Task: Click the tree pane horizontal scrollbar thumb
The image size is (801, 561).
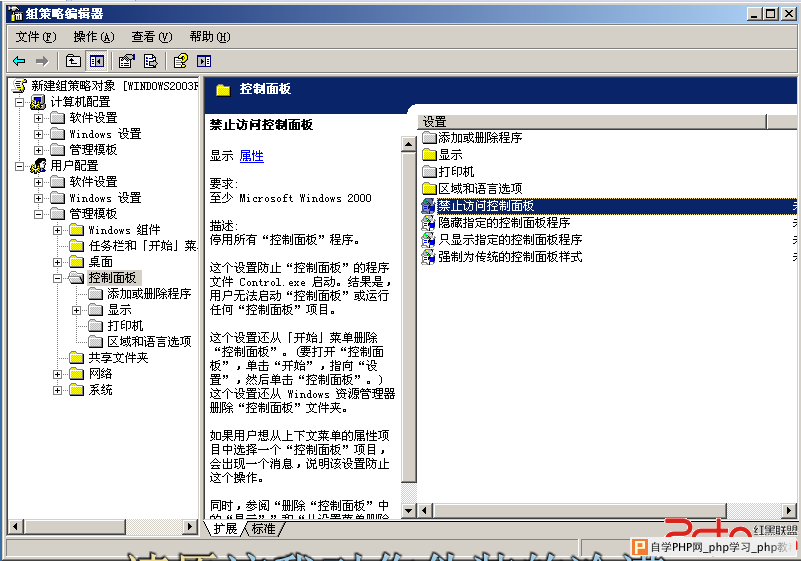Action: point(74,526)
